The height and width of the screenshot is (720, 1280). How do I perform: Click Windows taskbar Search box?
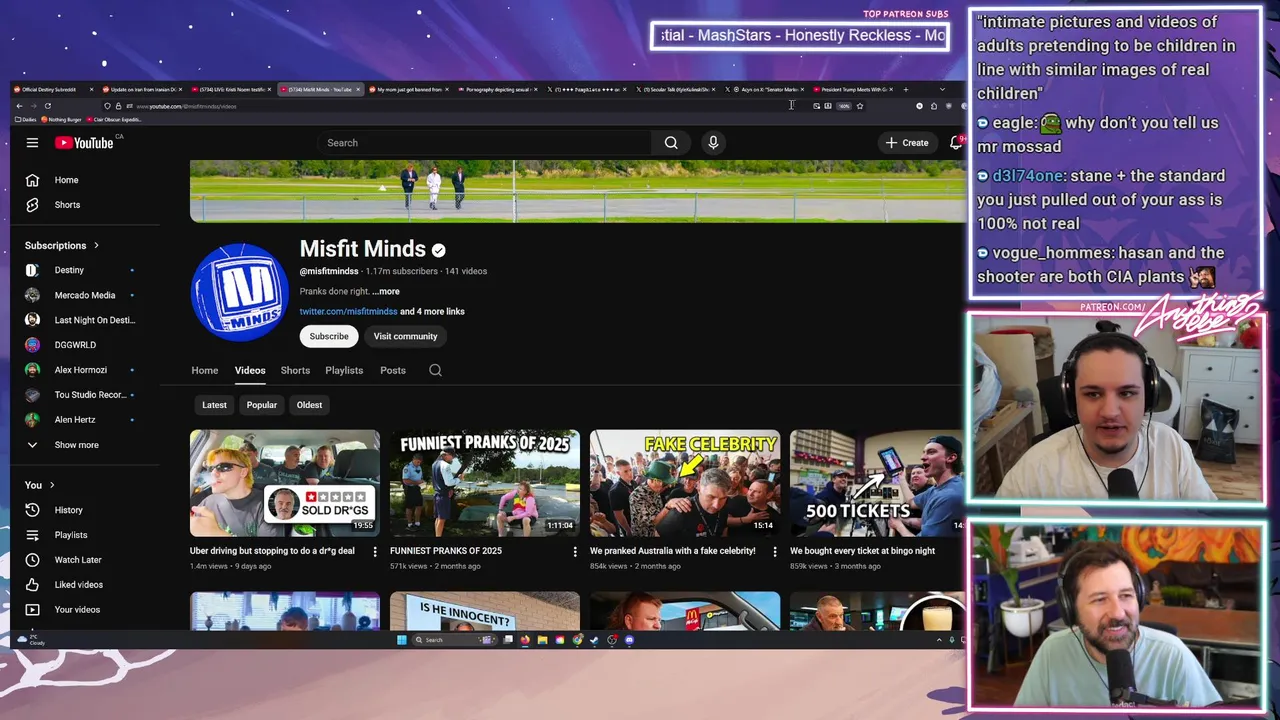point(455,640)
